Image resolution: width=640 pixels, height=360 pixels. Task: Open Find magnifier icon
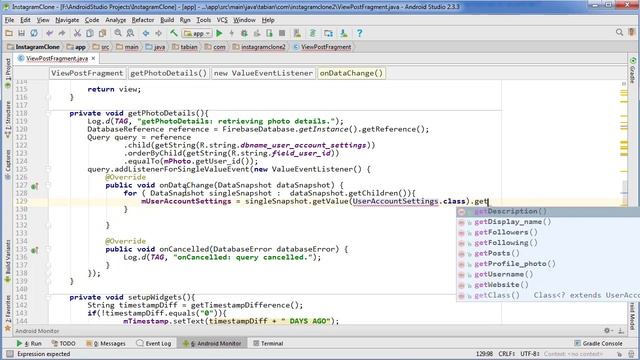tap(118, 33)
